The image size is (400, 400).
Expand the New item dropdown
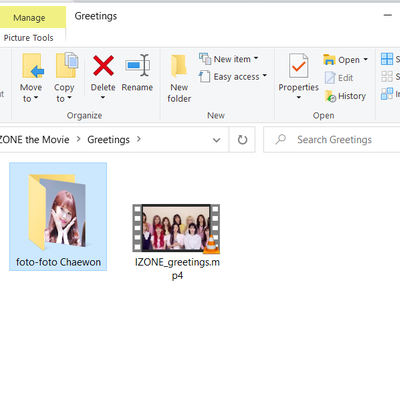click(256, 58)
